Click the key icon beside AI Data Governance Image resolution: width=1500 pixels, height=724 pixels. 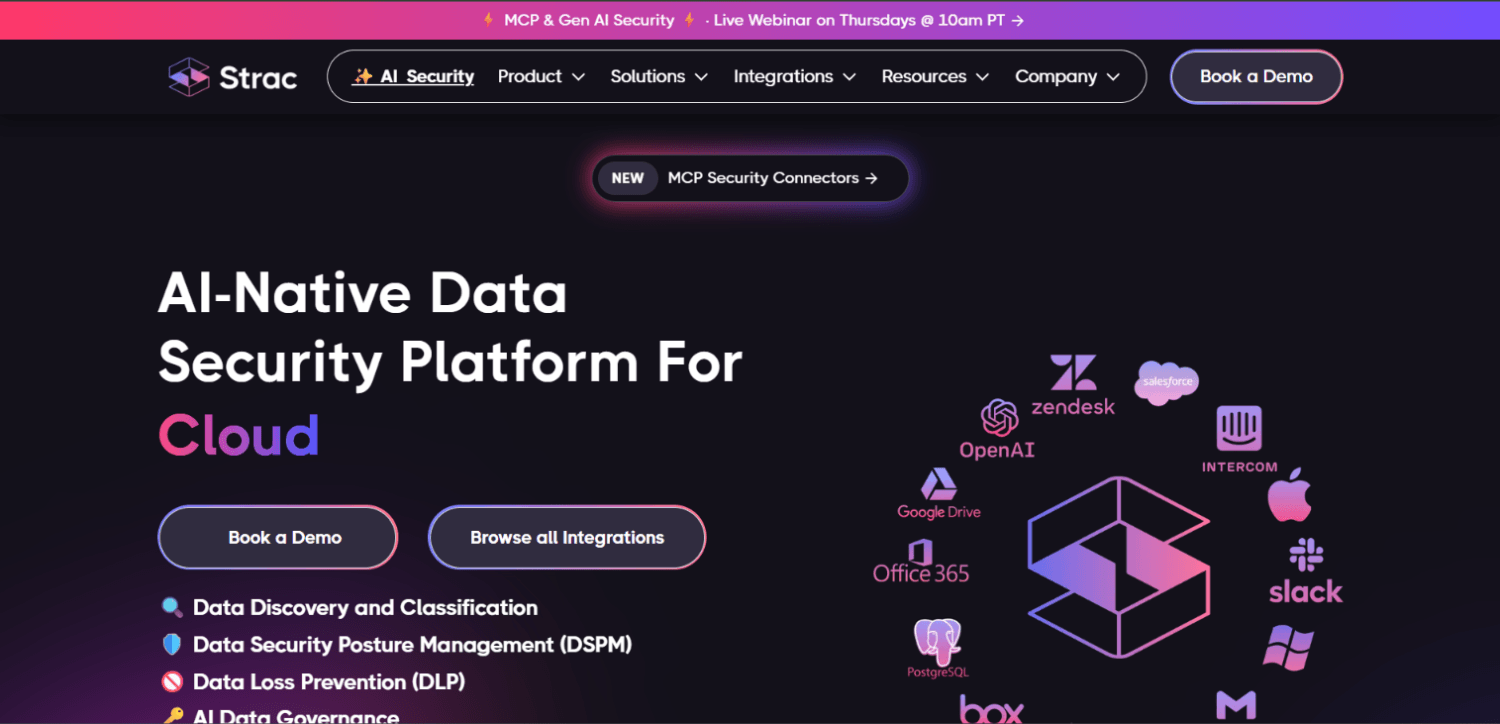coord(172,716)
